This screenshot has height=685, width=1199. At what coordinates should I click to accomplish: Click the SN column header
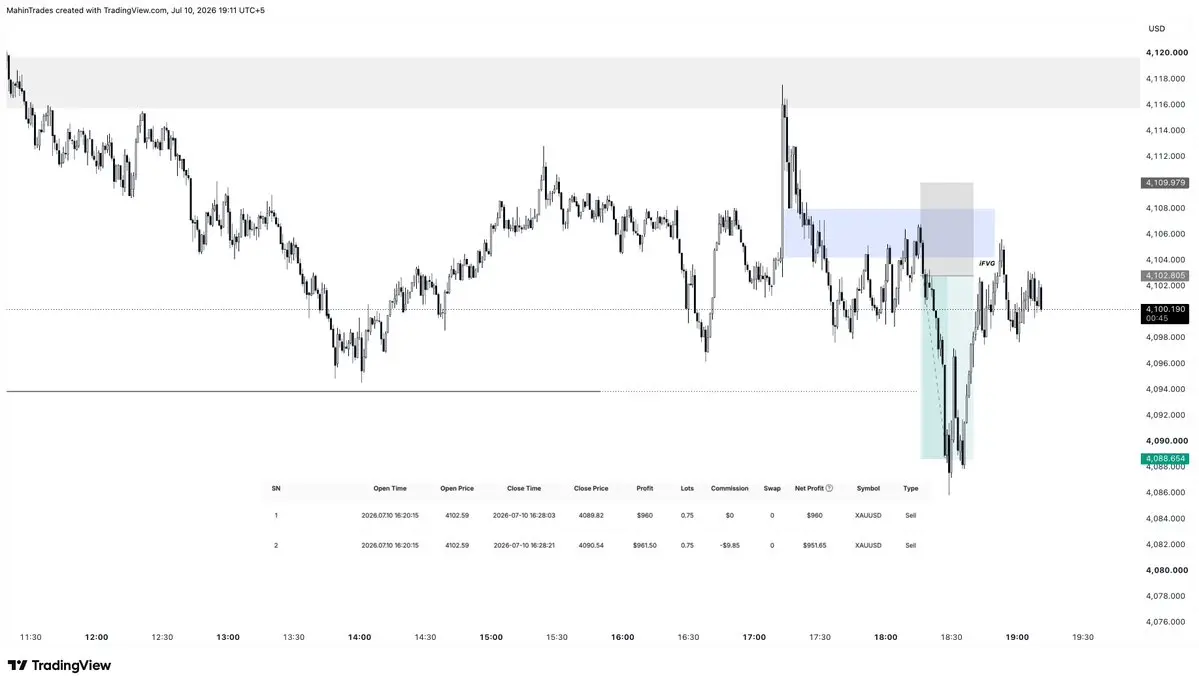click(x=276, y=489)
